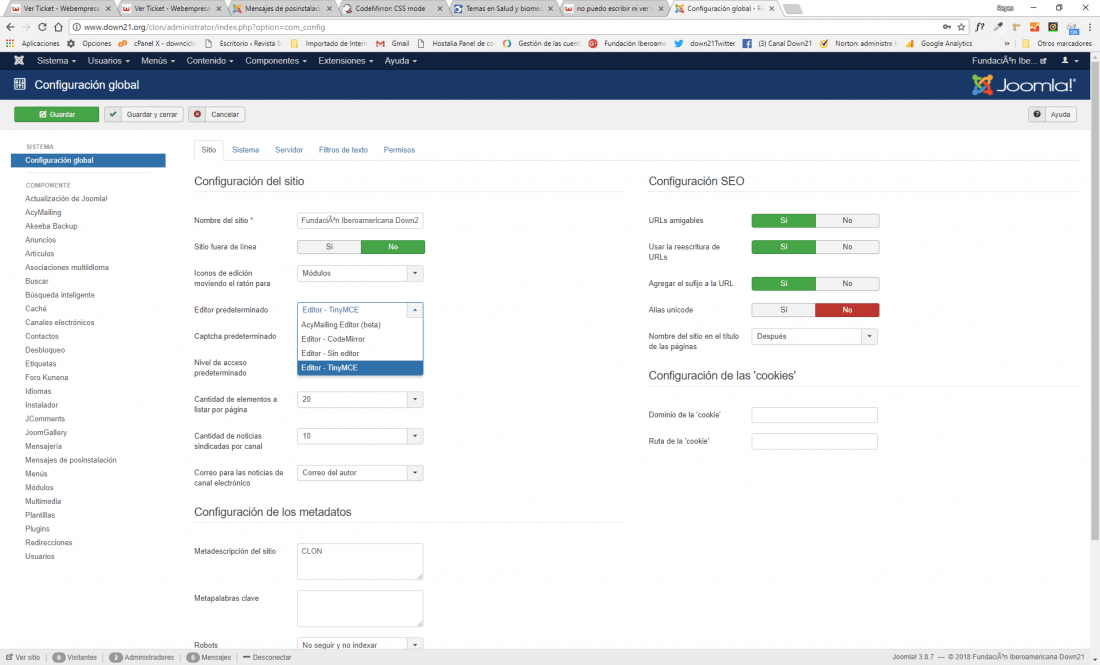Set Usar la reescritura de URLs to No
Viewport: 1100px width, 665px height.
[847, 247]
